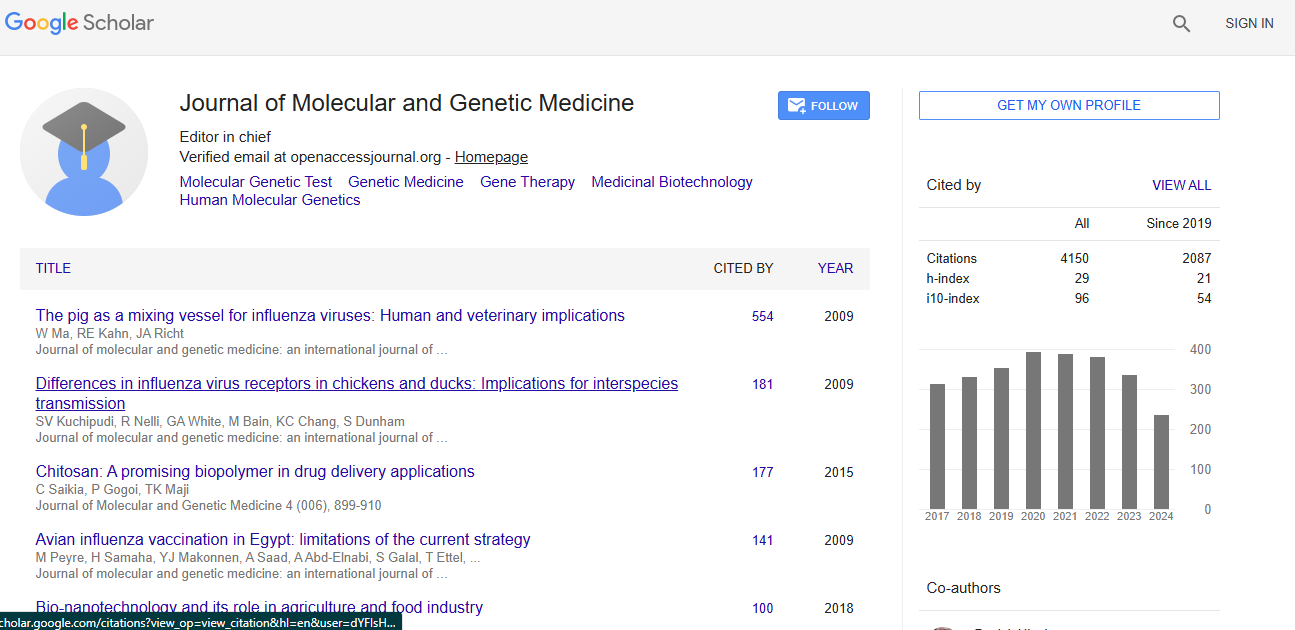The height and width of the screenshot is (630, 1295).
Task: Click the search magnifier icon
Action: pos(1181,24)
